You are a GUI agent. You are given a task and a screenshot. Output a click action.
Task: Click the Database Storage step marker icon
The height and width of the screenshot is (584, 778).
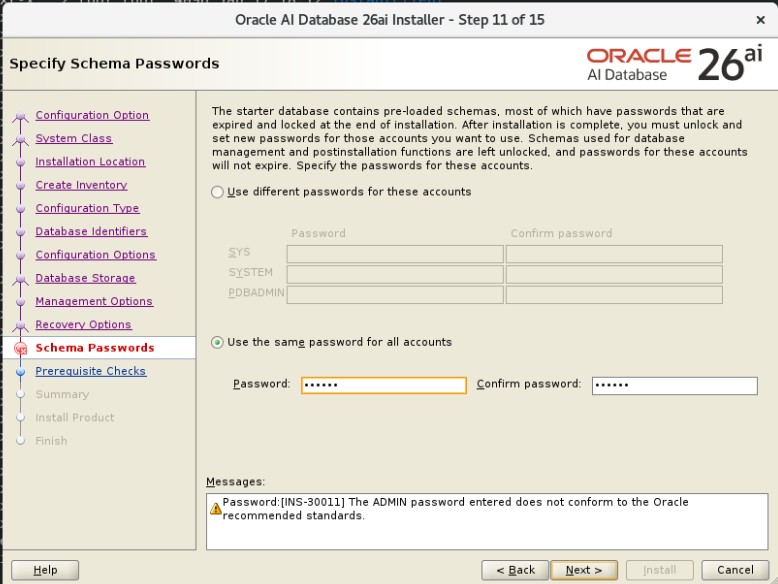point(20,279)
